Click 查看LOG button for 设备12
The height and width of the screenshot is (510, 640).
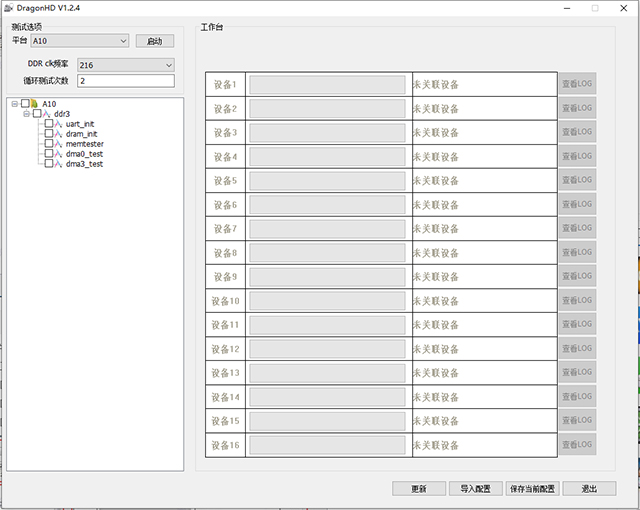[x=577, y=348]
